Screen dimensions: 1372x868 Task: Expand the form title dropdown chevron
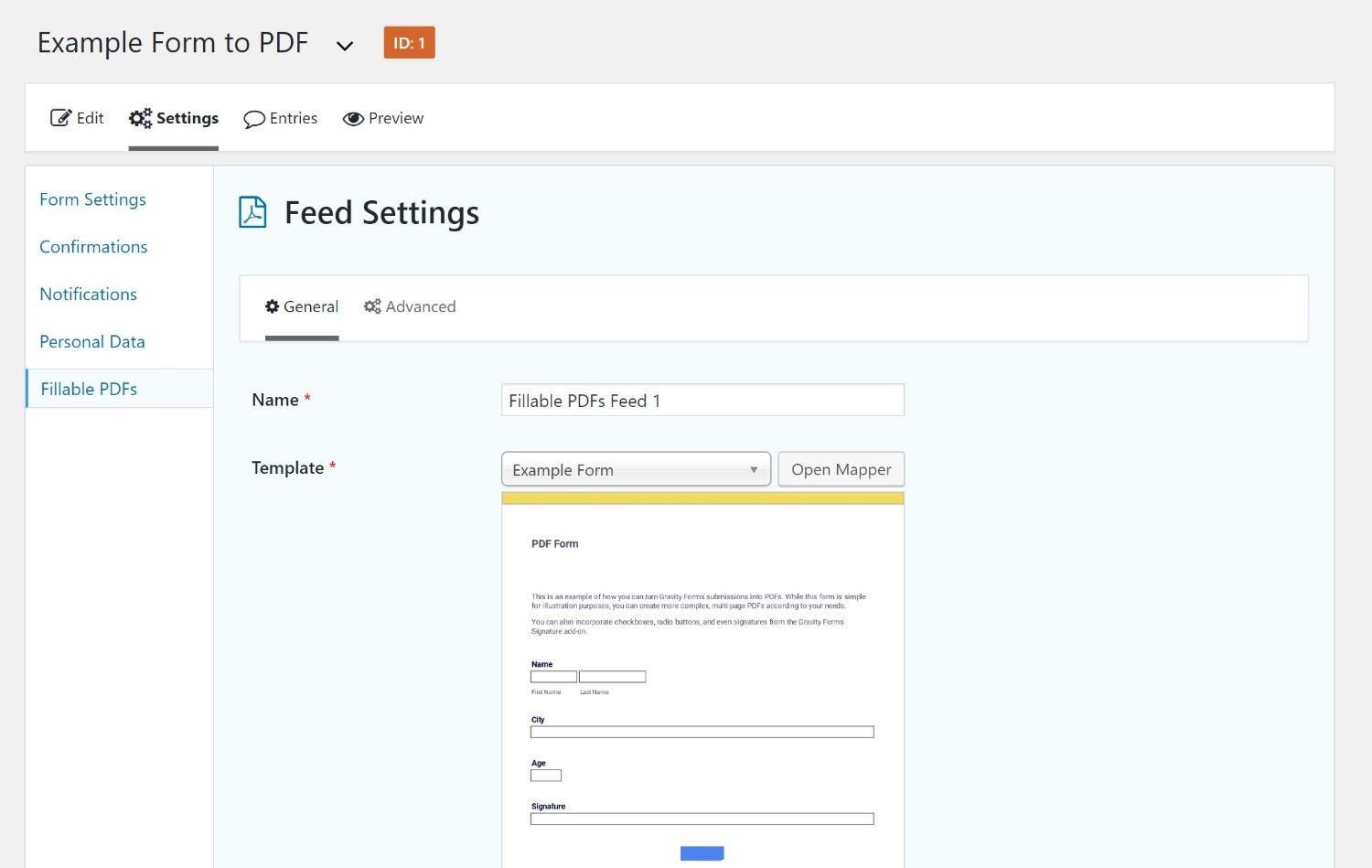[344, 45]
